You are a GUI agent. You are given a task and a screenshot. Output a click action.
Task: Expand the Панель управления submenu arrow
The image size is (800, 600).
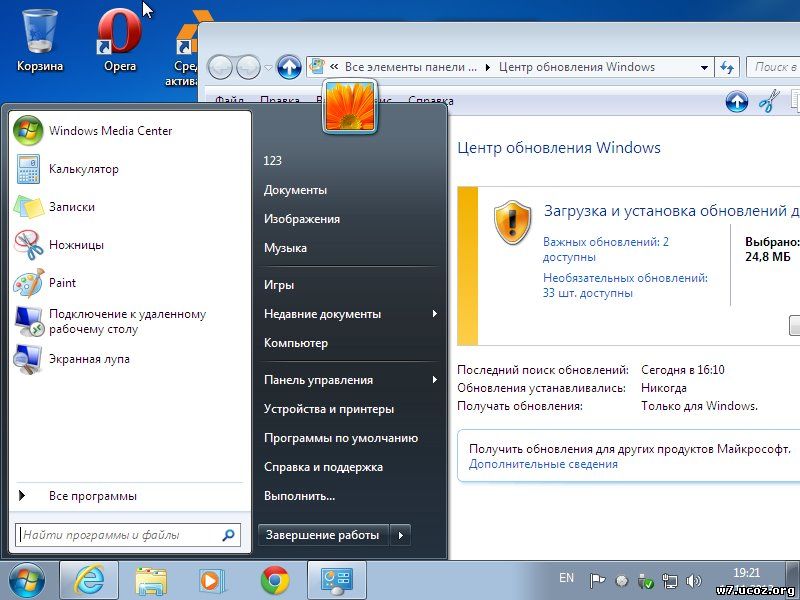(434, 380)
